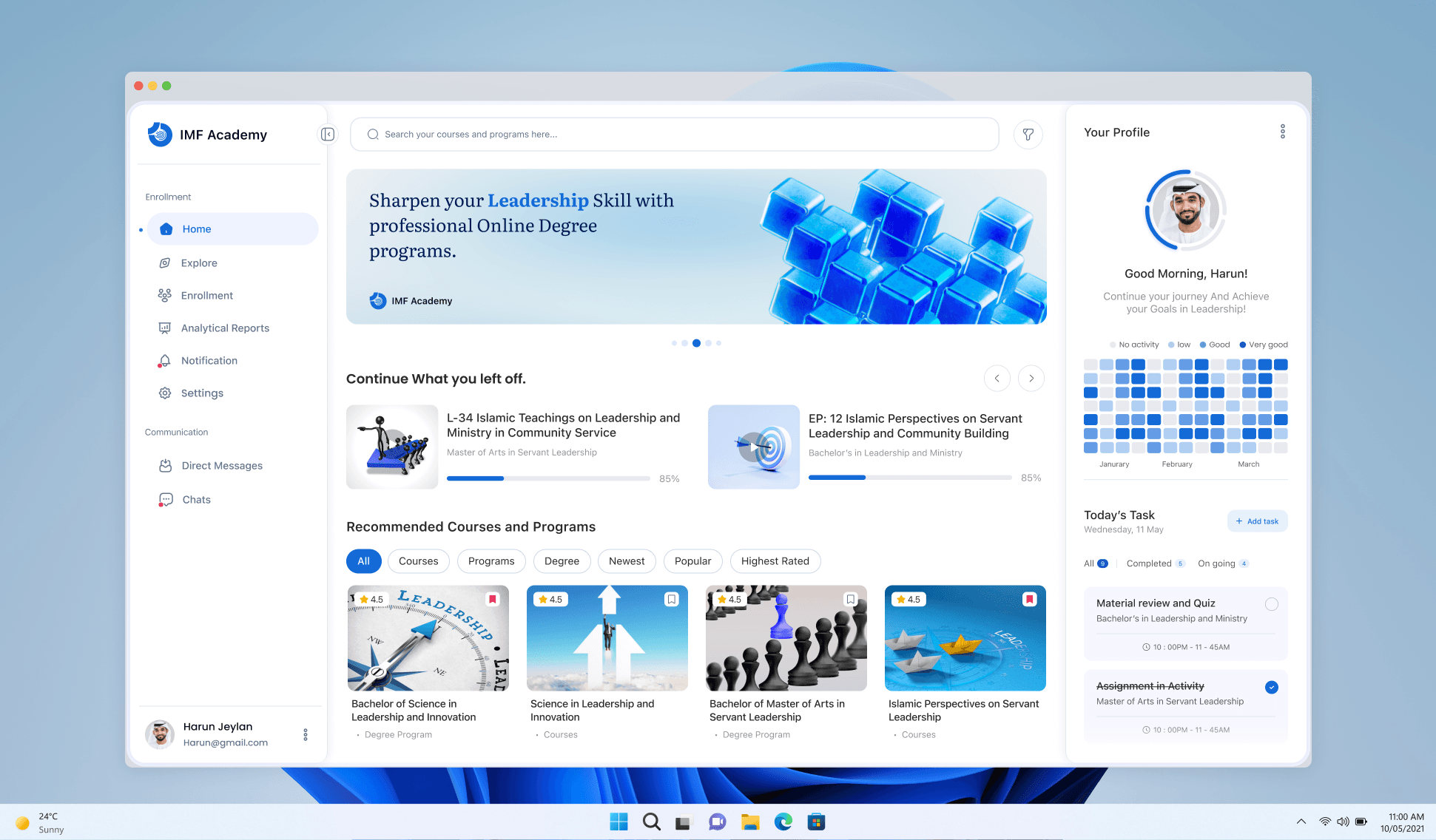Image resolution: width=1436 pixels, height=840 pixels.
Task: Collapse the sidebar with the panel icon
Action: (x=327, y=134)
